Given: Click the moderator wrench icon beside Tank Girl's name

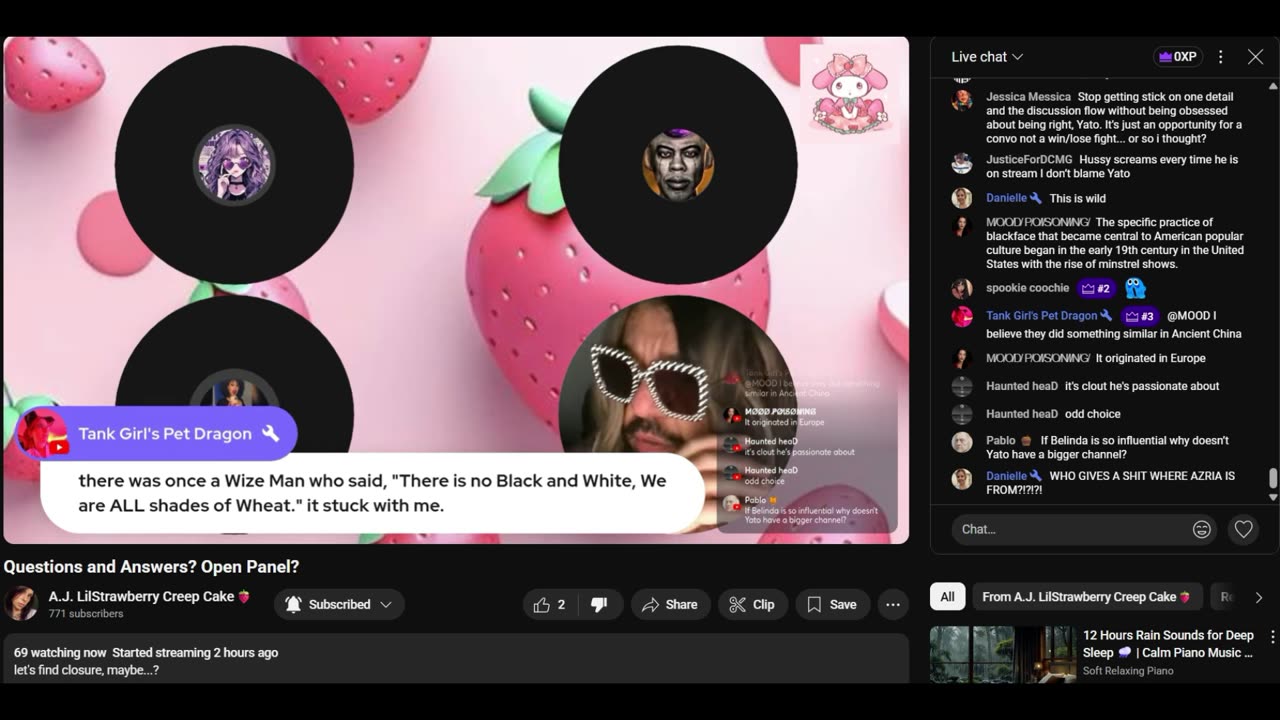Looking at the screenshot, I should tap(270, 433).
